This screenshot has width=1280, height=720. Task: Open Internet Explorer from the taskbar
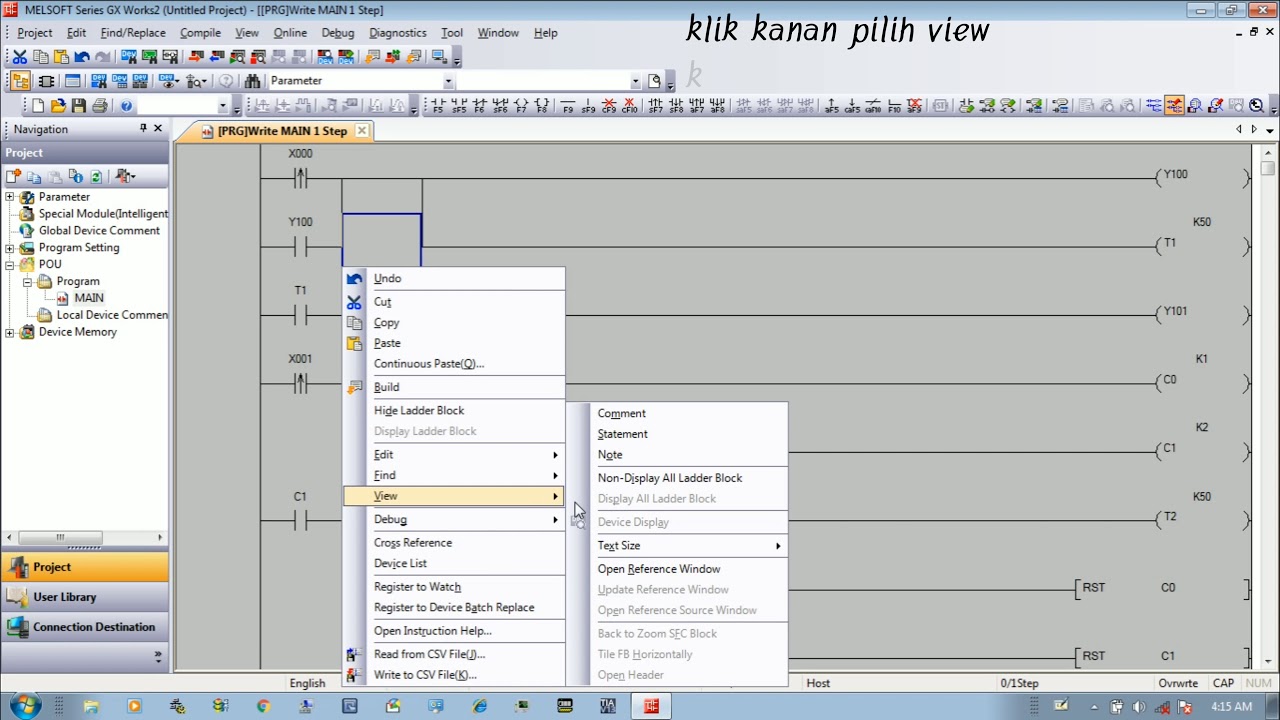coord(479,706)
